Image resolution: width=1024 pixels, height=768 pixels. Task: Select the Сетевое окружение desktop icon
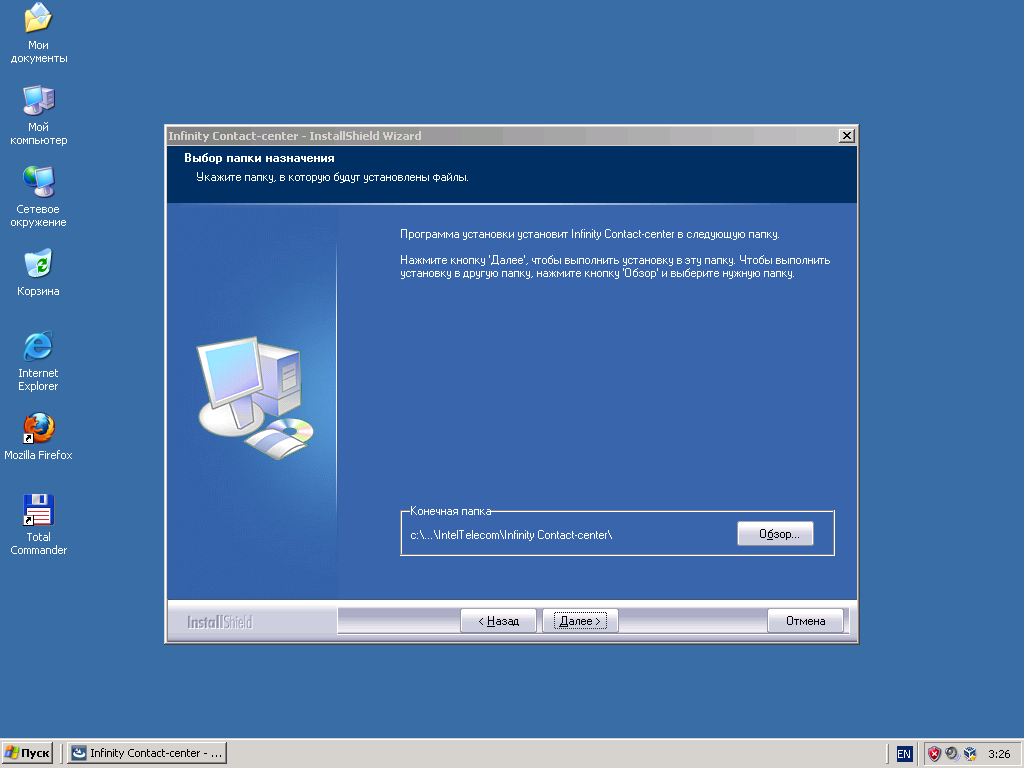click(38, 197)
